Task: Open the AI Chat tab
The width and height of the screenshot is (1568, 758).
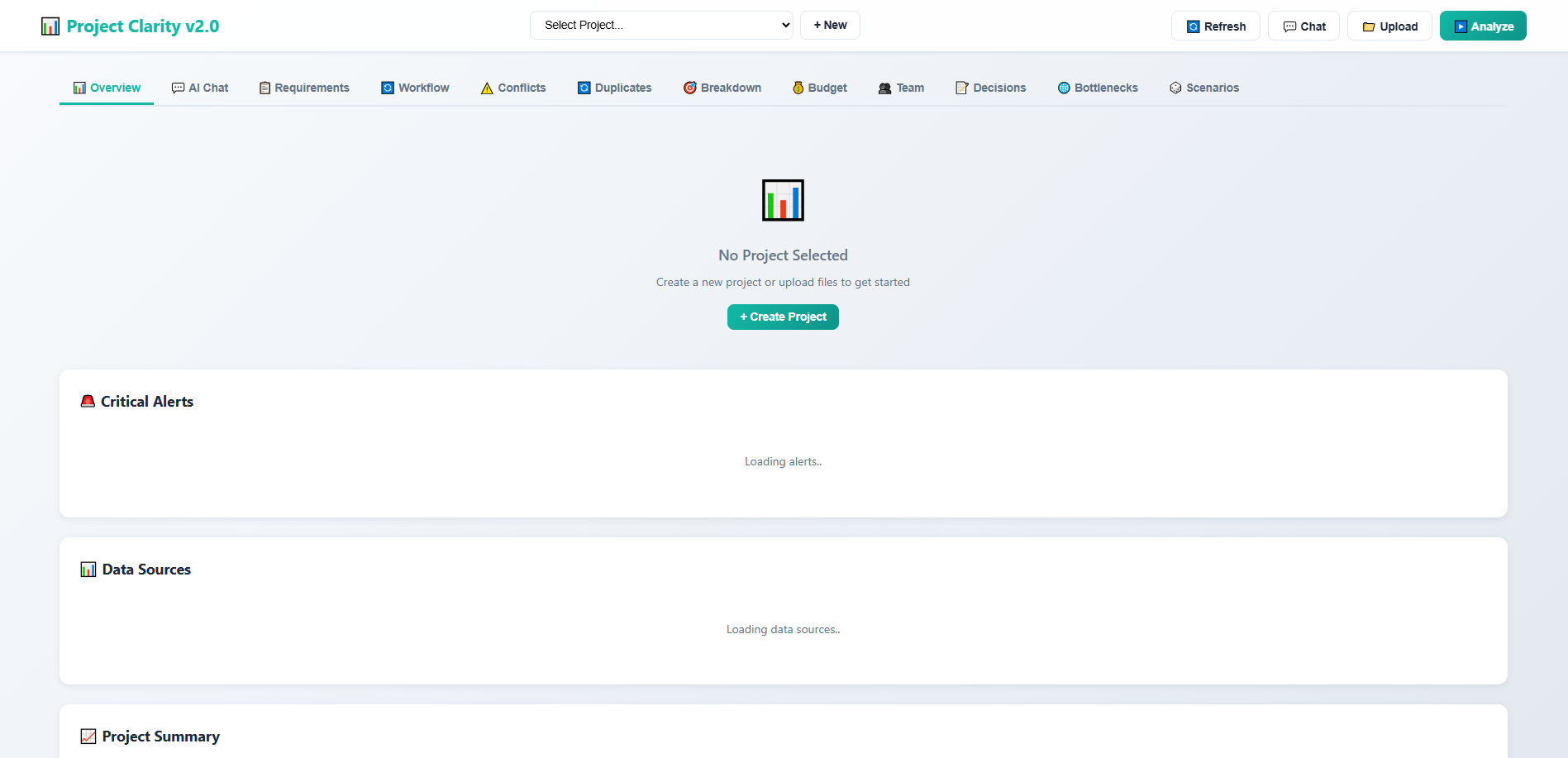Action: click(200, 88)
